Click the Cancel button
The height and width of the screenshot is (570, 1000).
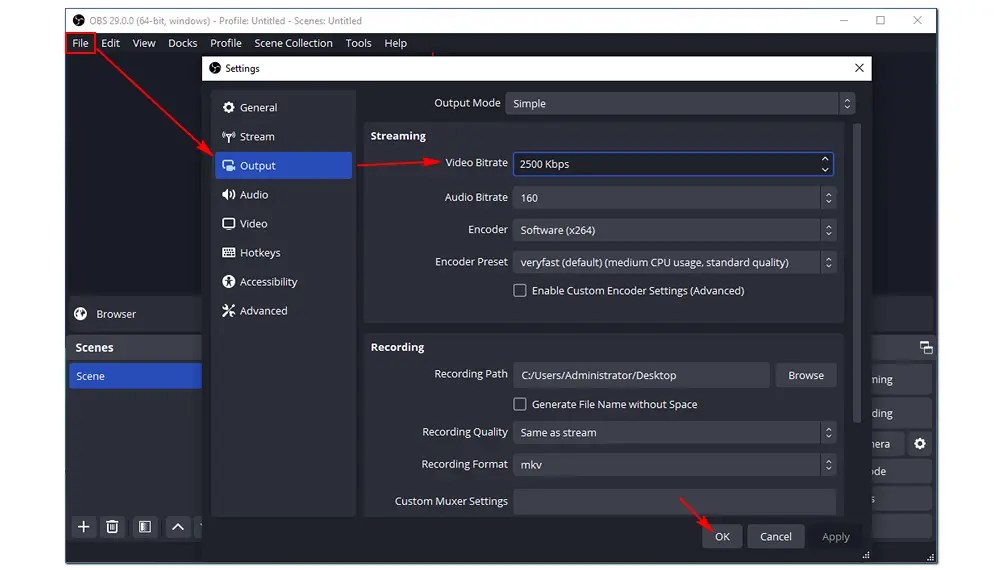776,536
